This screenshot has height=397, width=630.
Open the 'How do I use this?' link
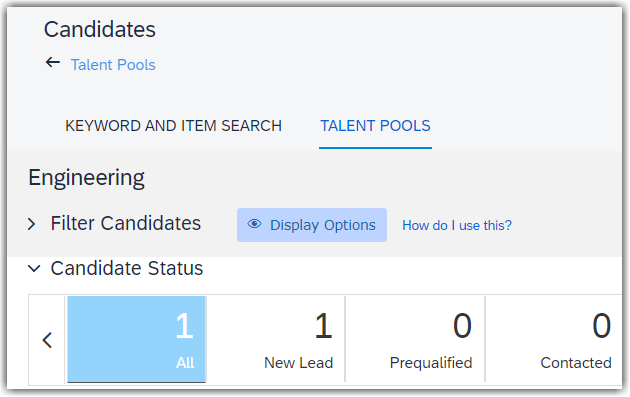point(457,225)
